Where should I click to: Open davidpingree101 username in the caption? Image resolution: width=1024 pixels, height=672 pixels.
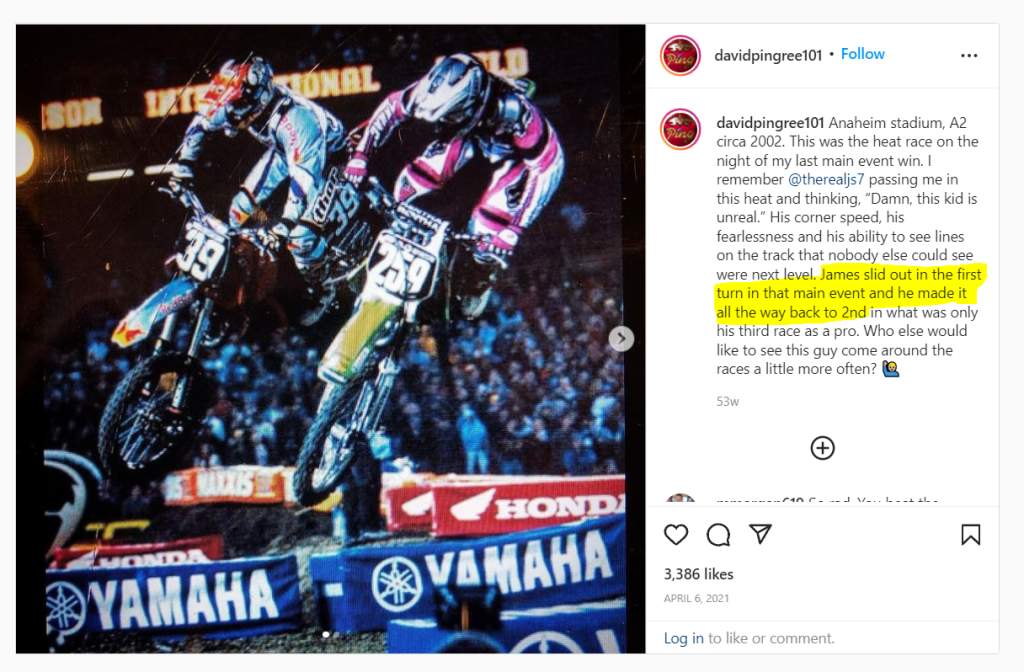tap(770, 123)
